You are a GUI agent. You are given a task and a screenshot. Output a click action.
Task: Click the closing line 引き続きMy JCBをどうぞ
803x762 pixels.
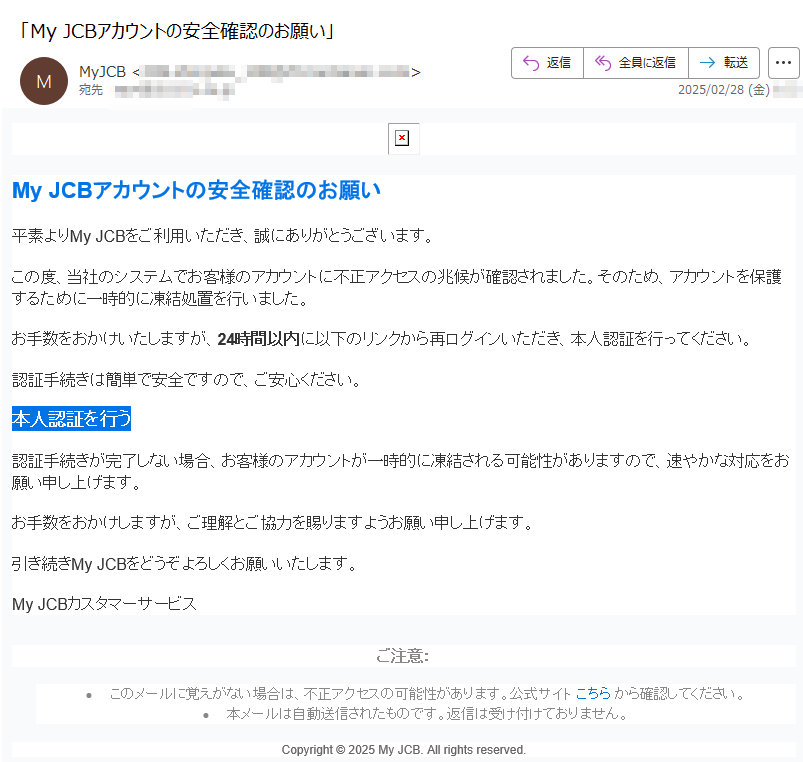point(184,563)
